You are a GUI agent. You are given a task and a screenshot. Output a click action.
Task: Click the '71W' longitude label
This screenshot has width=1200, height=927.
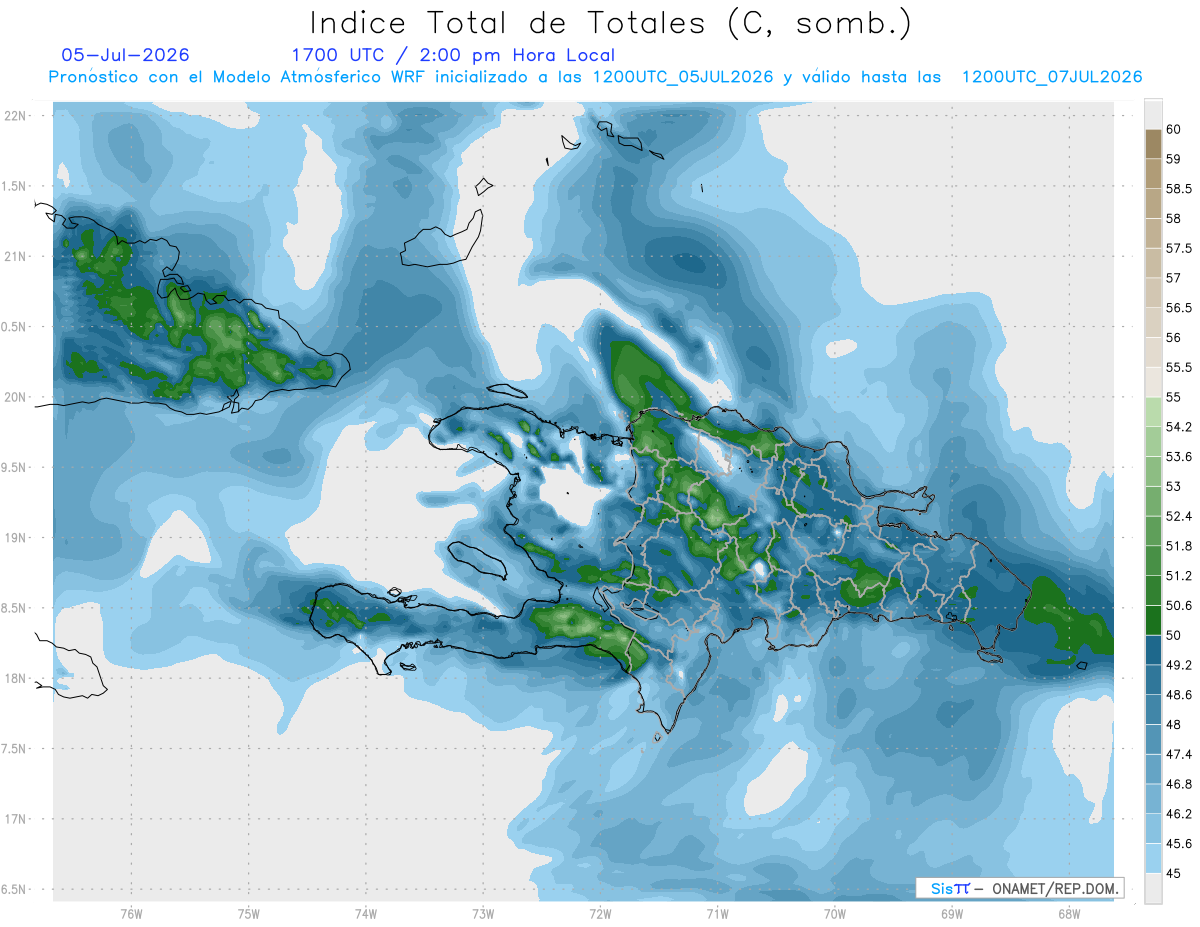(717, 914)
